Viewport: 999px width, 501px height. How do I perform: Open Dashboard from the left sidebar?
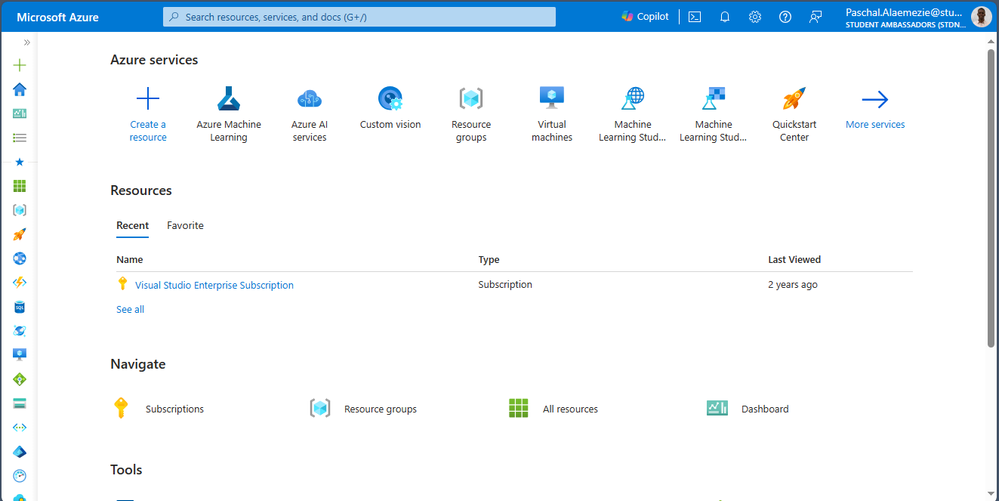pos(19,113)
